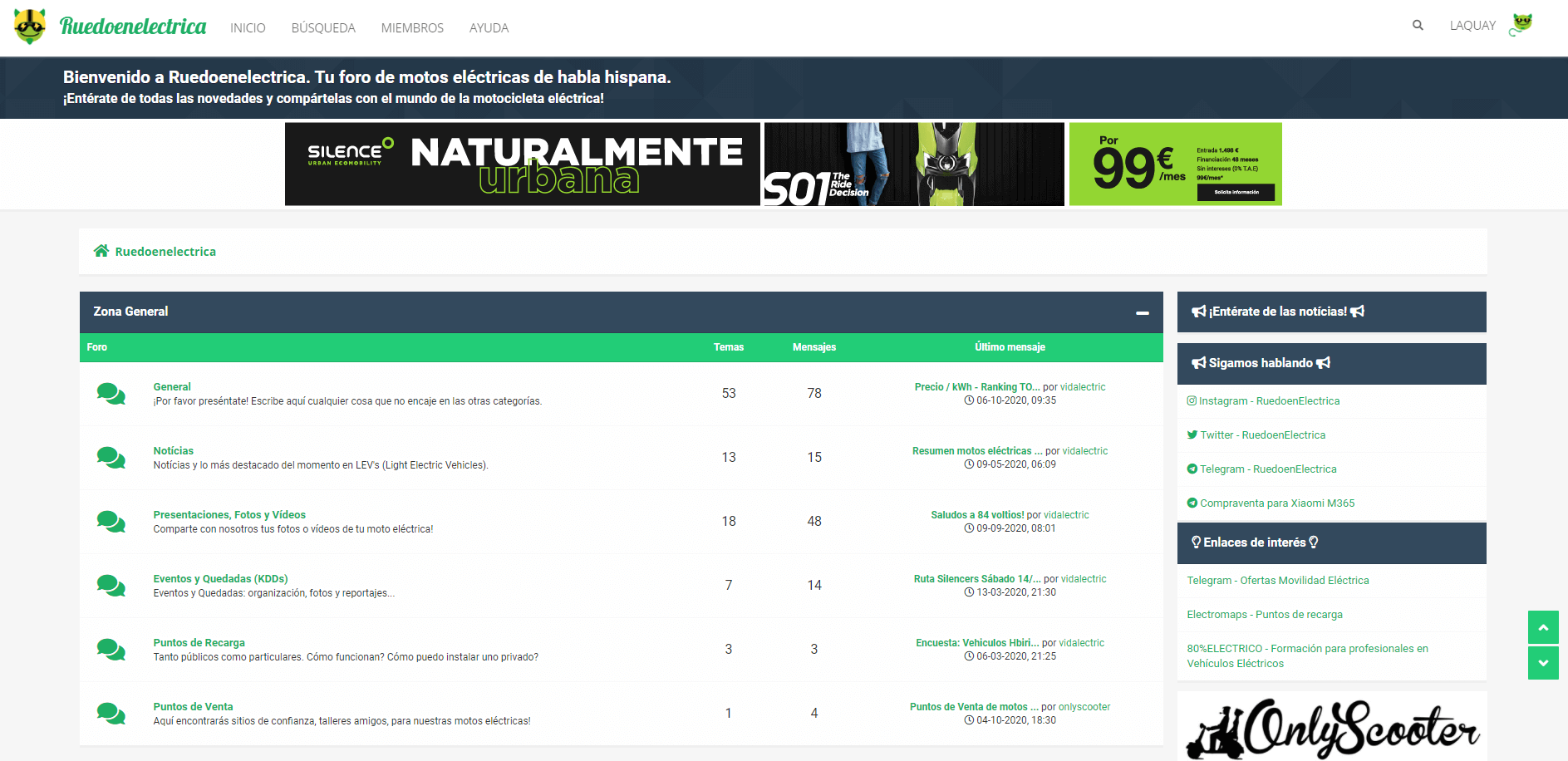The width and height of the screenshot is (1568, 761).
Task: Go to the MIEMBROS menu item
Action: pyautogui.click(x=412, y=28)
